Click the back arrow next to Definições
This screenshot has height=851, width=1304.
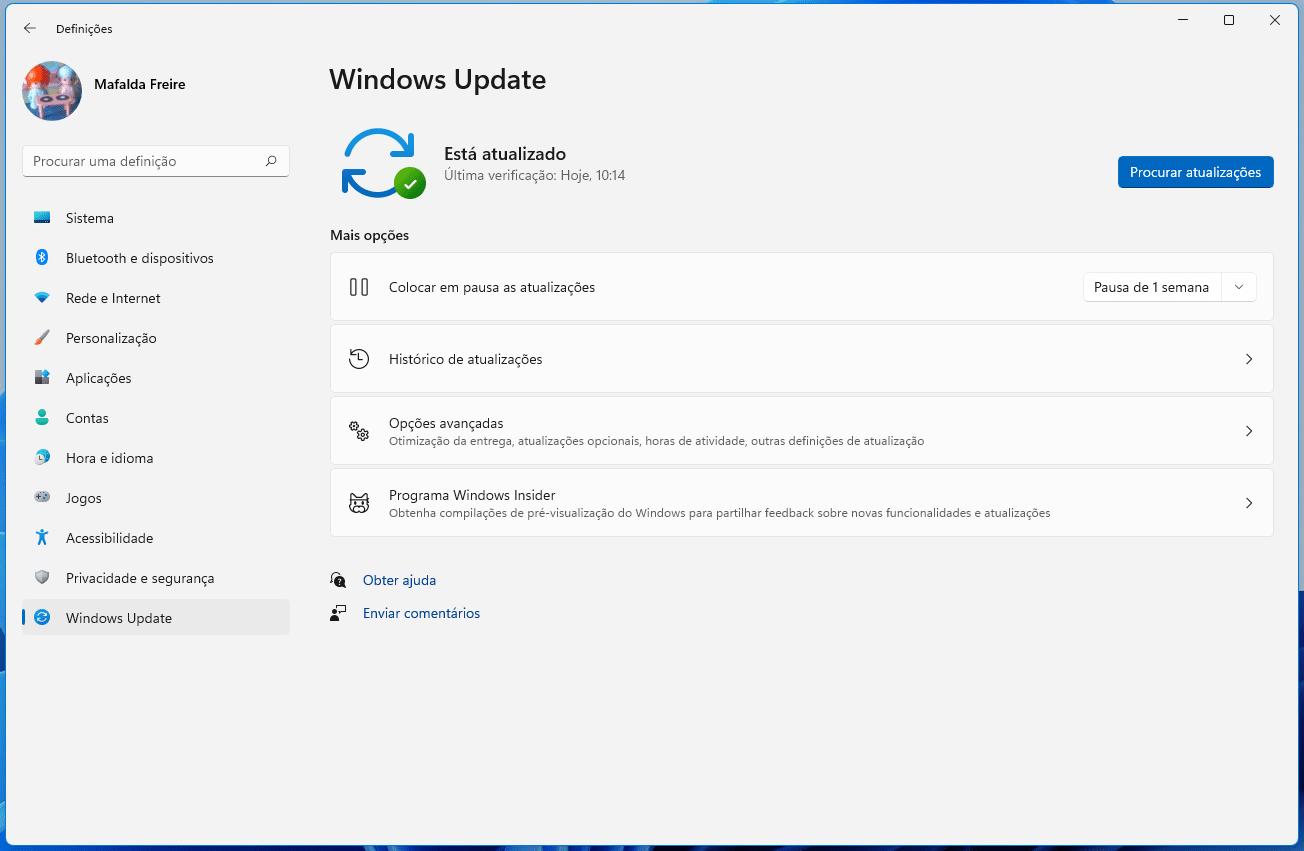point(30,29)
